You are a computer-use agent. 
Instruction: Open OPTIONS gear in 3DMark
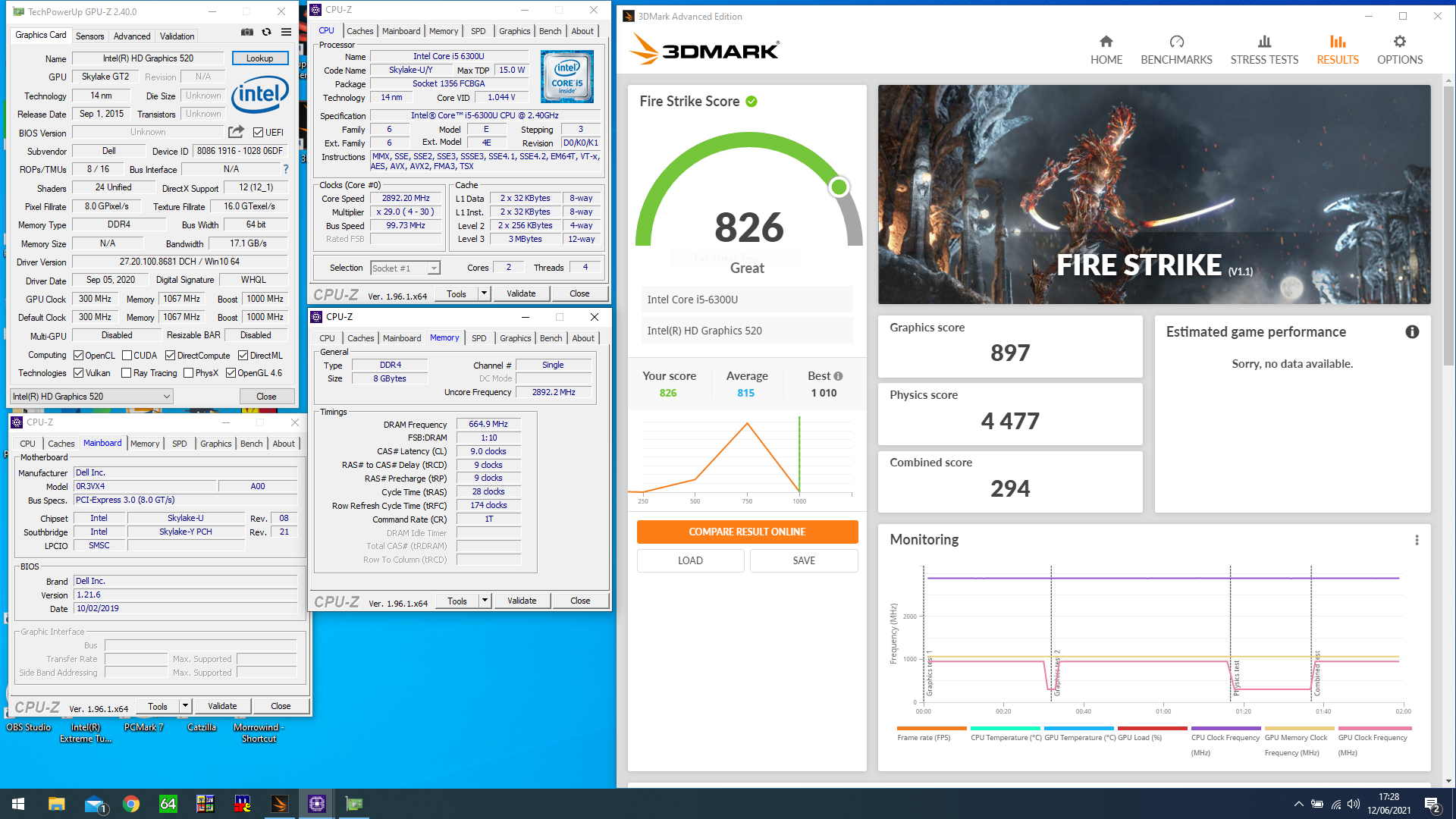1400,50
